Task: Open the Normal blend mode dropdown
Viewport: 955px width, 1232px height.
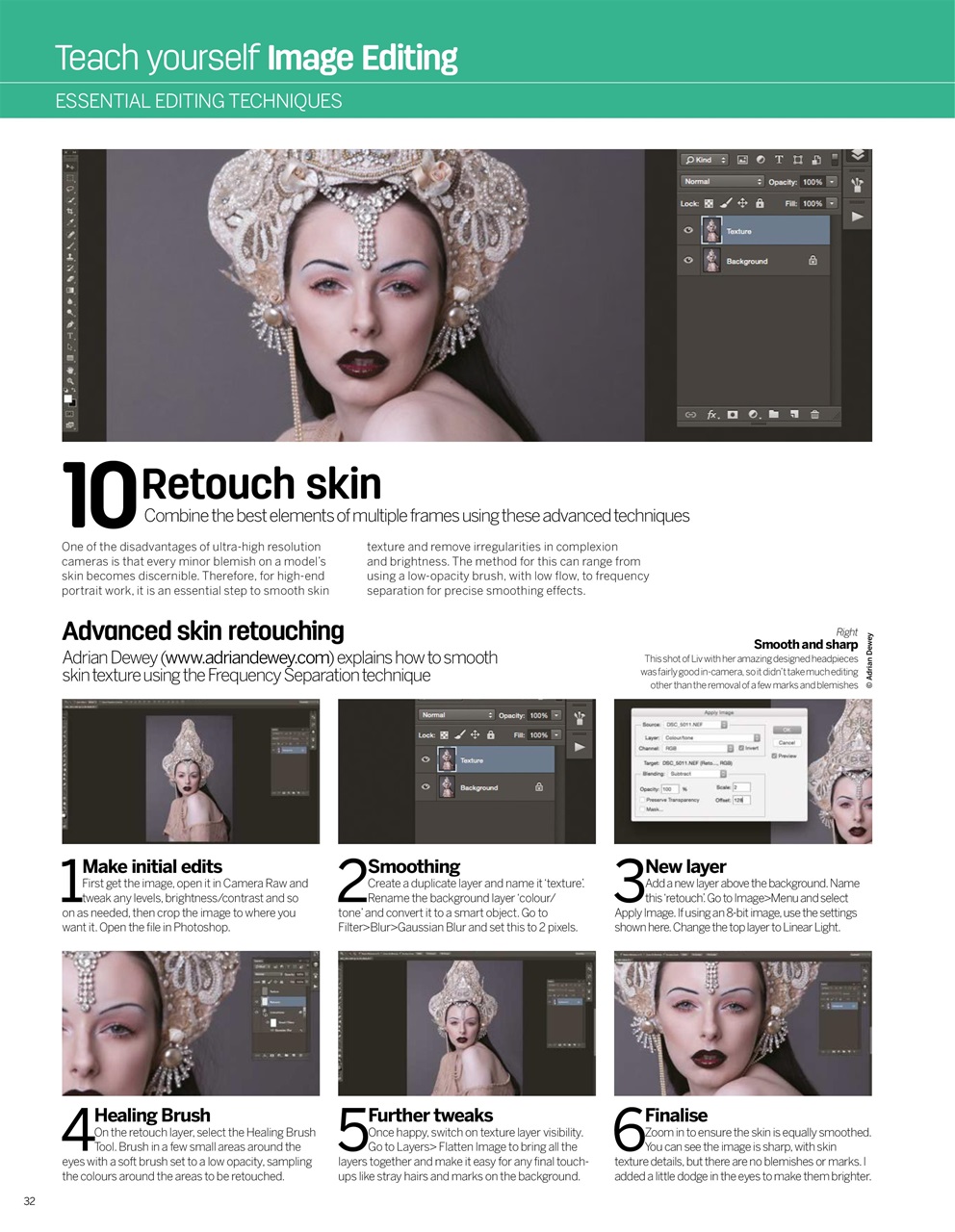Action: tap(720, 182)
